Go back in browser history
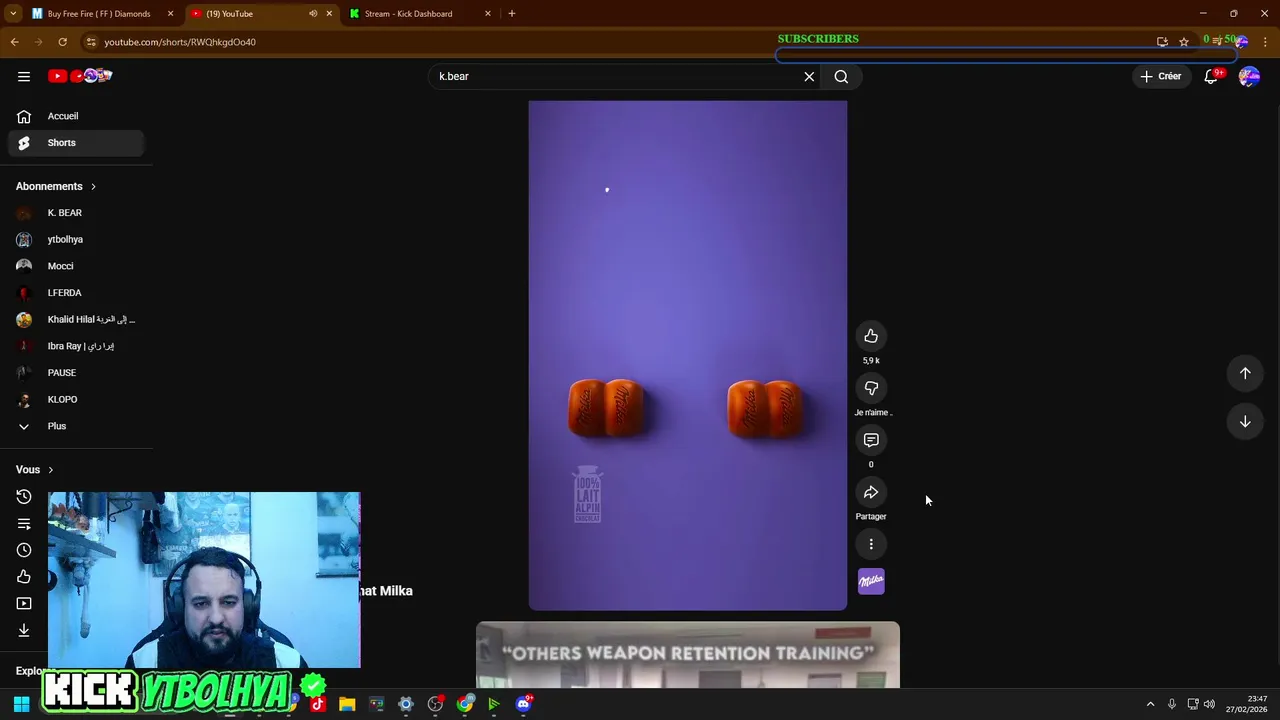This screenshot has width=1280, height=720. (14, 42)
